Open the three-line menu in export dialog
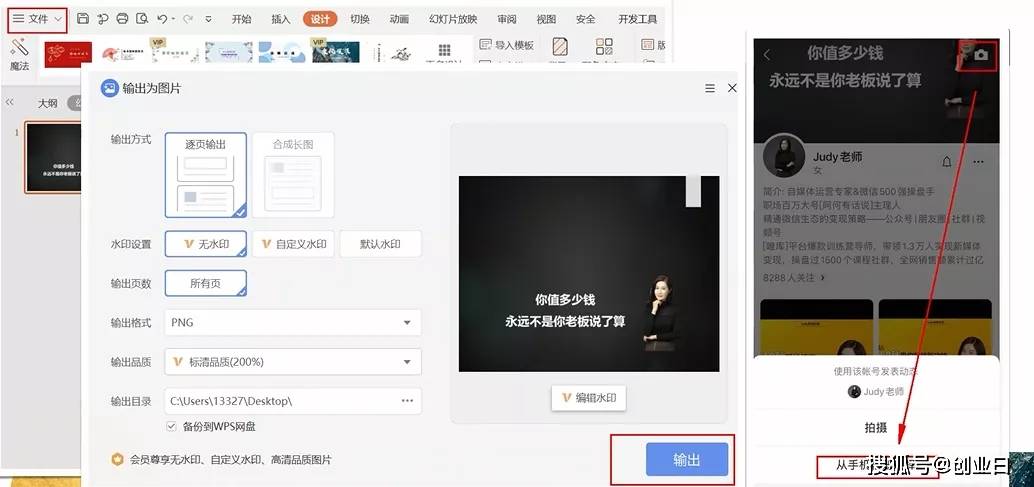The width and height of the screenshot is (1034, 487). [x=710, y=88]
